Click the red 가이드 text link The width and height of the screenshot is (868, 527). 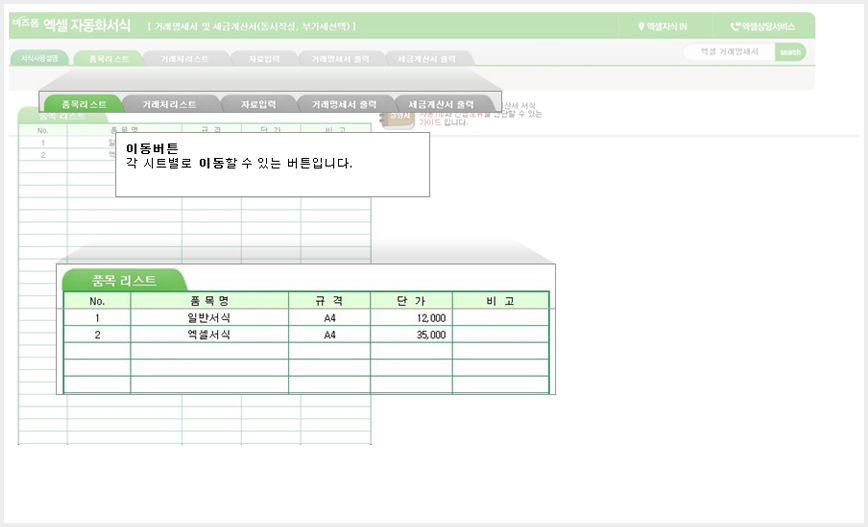(x=430, y=122)
